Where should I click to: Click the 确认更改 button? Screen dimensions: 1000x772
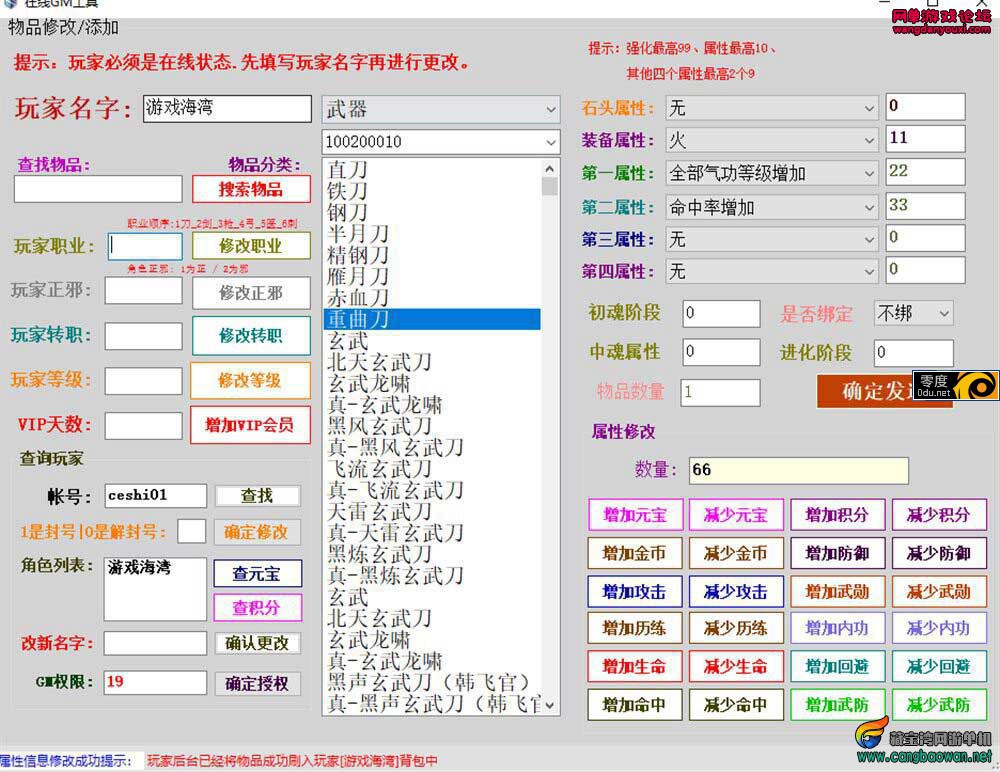pos(258,643)
